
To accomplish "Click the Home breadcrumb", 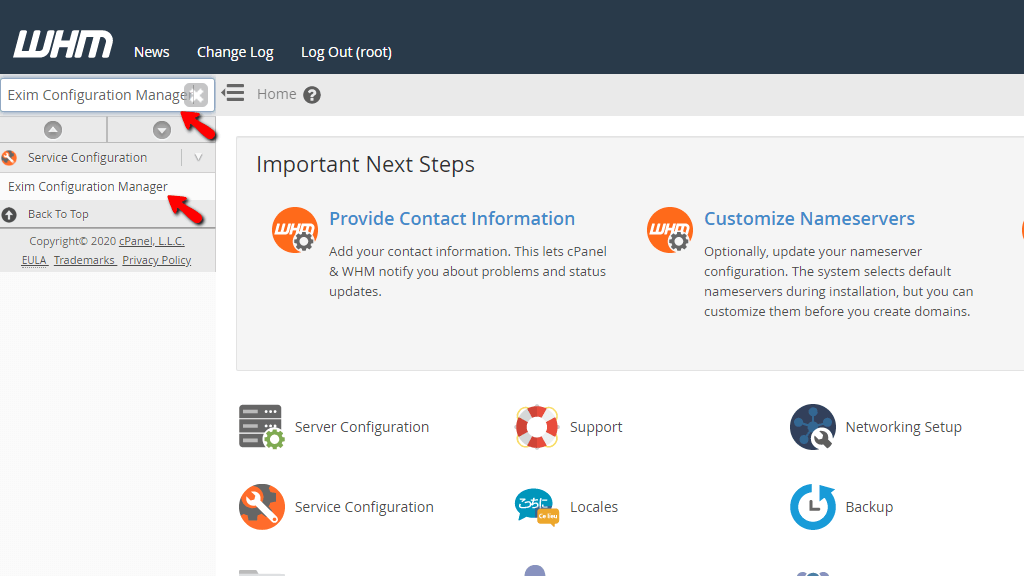I will (x=276, y=94).
